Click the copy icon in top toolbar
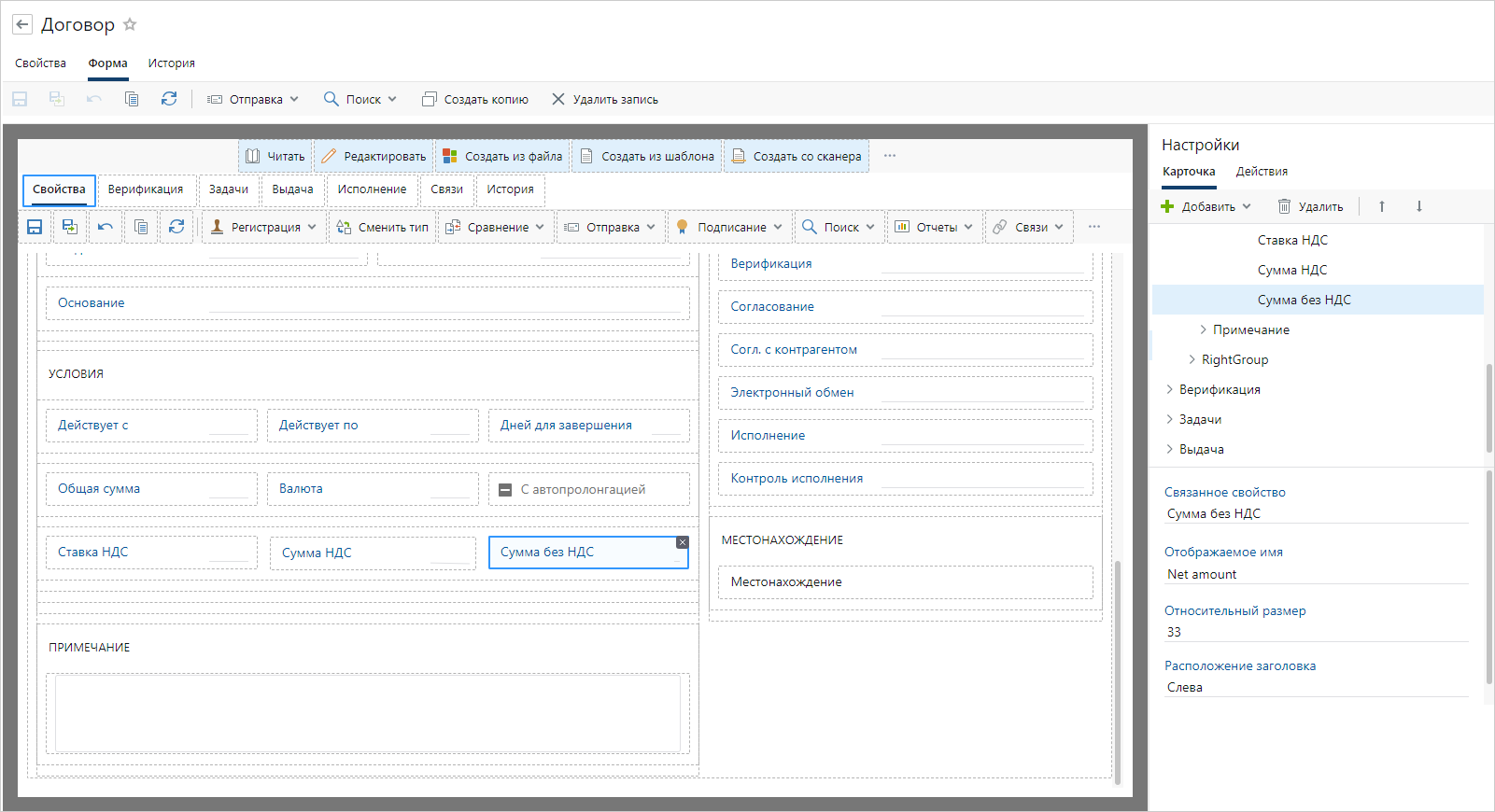 pyautogui.click(x=132, y=99)
